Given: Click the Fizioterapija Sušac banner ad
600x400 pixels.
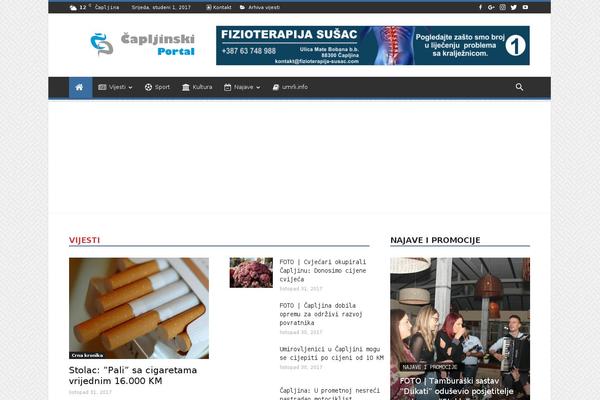Looking at the screenshot, I should pyautogui.click(x=373, y=46).
